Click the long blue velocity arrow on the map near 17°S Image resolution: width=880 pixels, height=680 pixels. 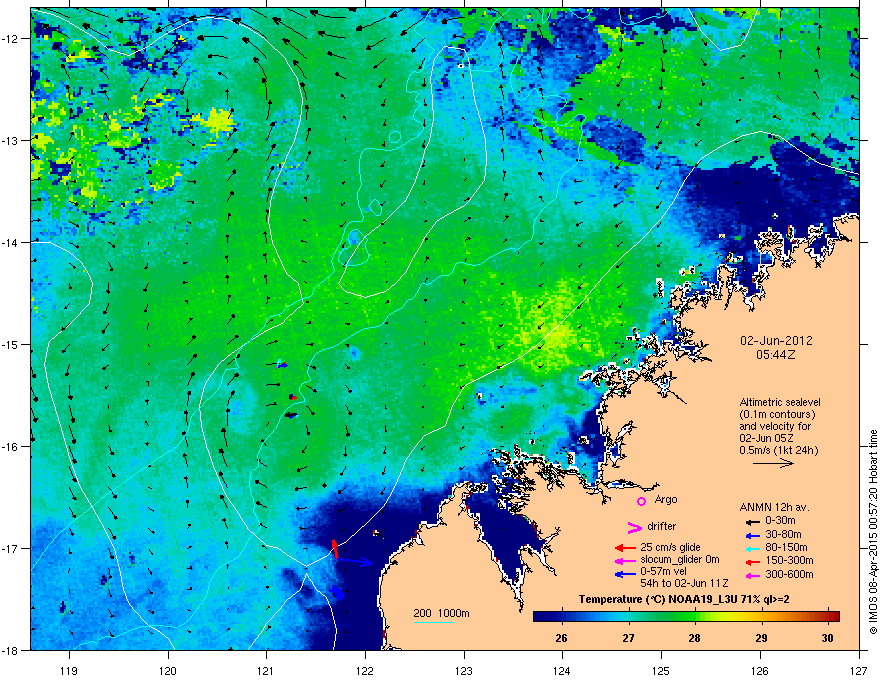tap(356, 561)
